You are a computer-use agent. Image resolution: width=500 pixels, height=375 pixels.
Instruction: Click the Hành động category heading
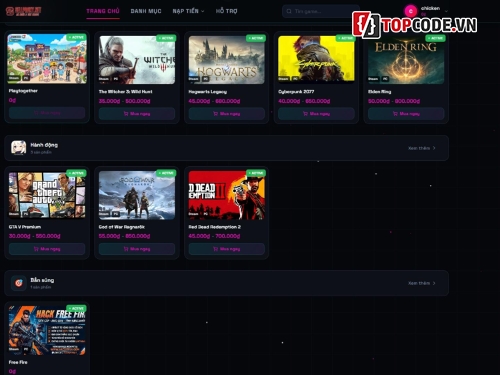pyautogui.click(x=44, y=145)
